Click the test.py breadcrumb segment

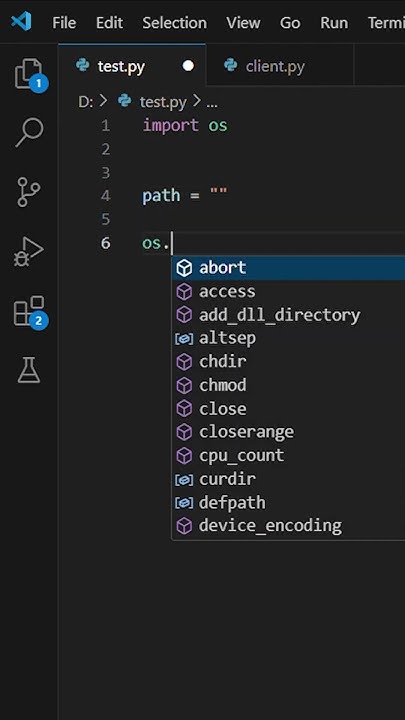tap(163, 102)
